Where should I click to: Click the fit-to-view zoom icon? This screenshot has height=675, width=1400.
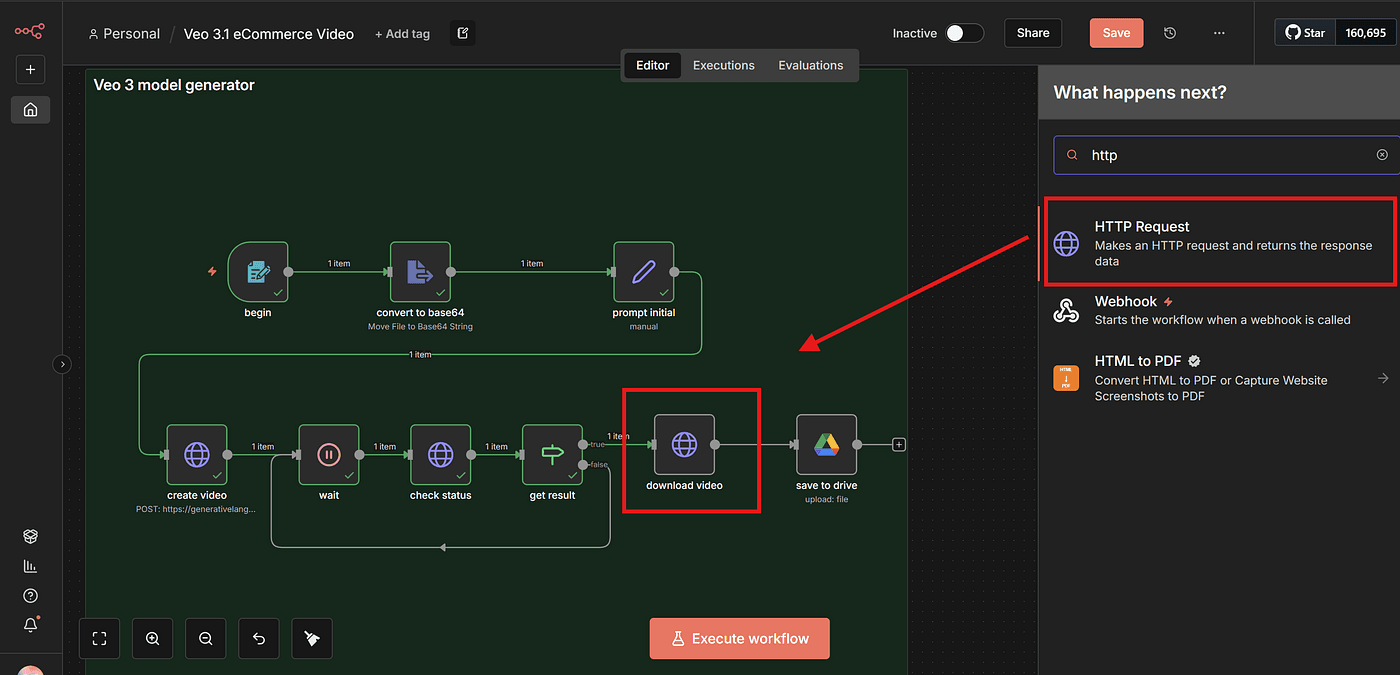tap(99, 638)
